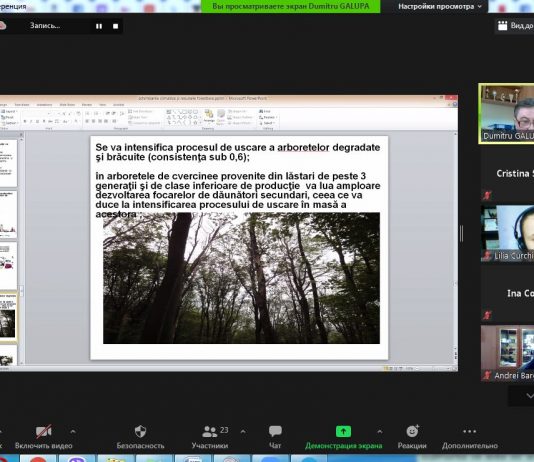Click the green Демонстрация экрана share icon

pyautogui.click(x=343, y=431)
